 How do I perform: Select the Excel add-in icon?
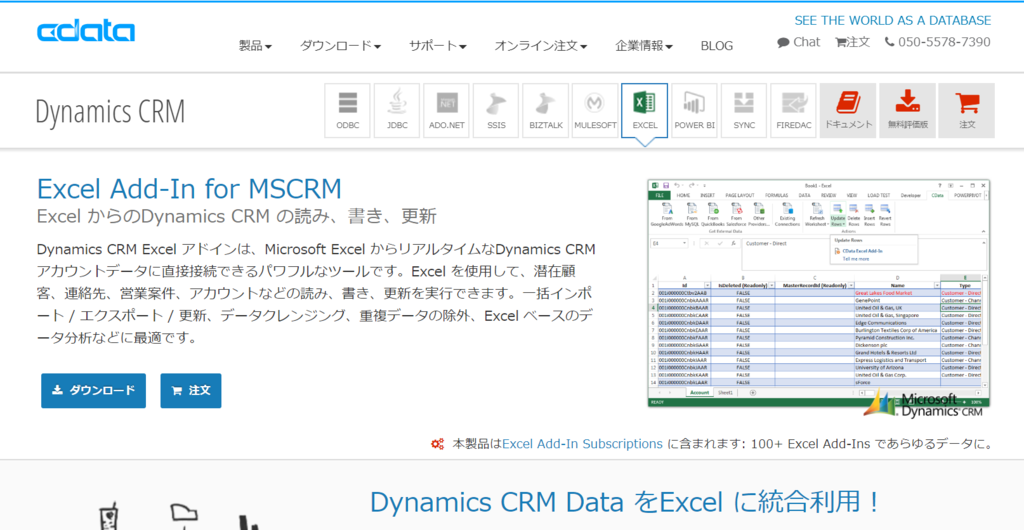(x=645, y=110)
